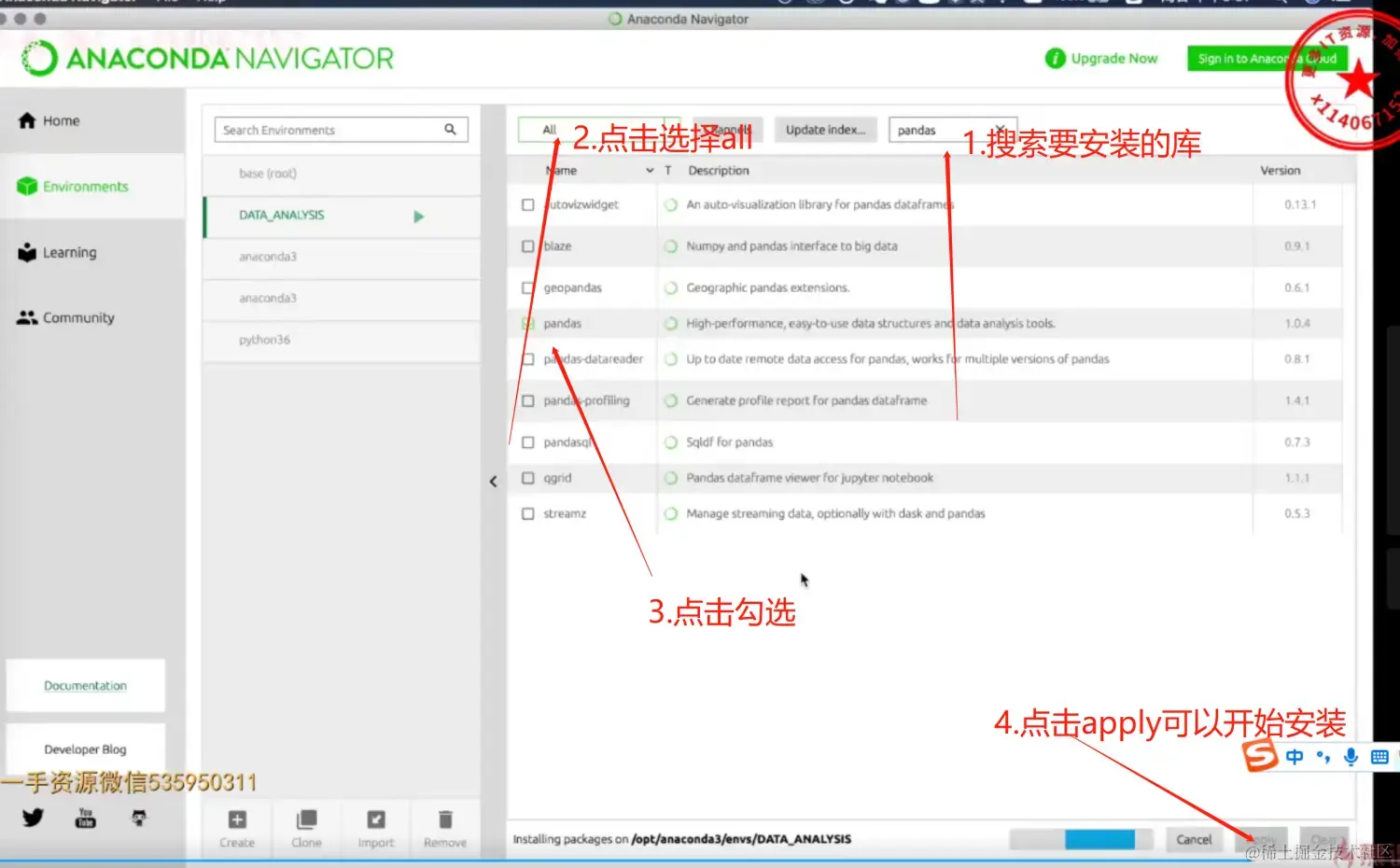This screenshot has height=868, width=1400.
Task: Click geopandas status circle icon
Action: [x=670, y=287]
